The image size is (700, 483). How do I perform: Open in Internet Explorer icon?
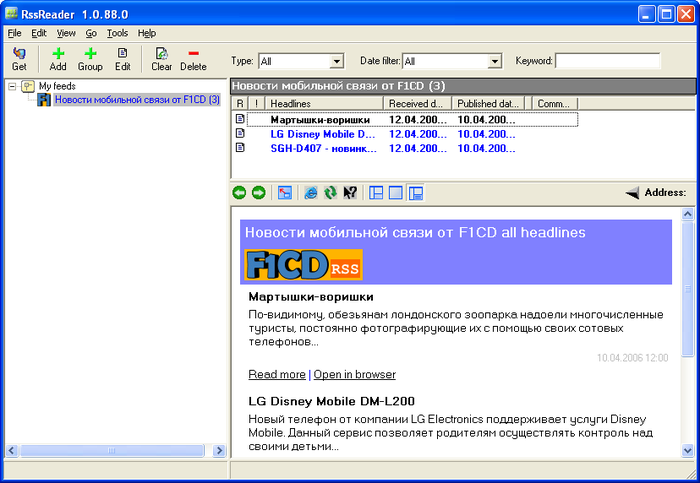coord(311,193)
